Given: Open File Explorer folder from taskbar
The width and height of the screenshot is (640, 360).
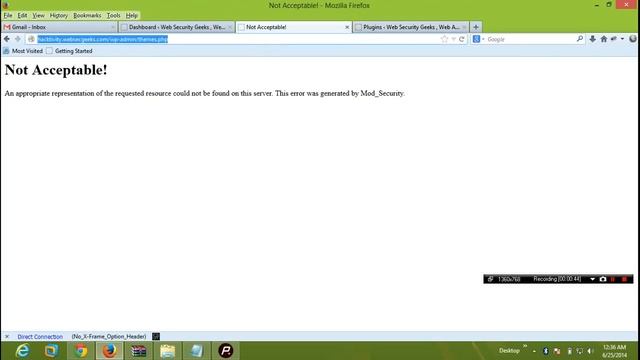Looking at the screenshot, I should [167, 351].
